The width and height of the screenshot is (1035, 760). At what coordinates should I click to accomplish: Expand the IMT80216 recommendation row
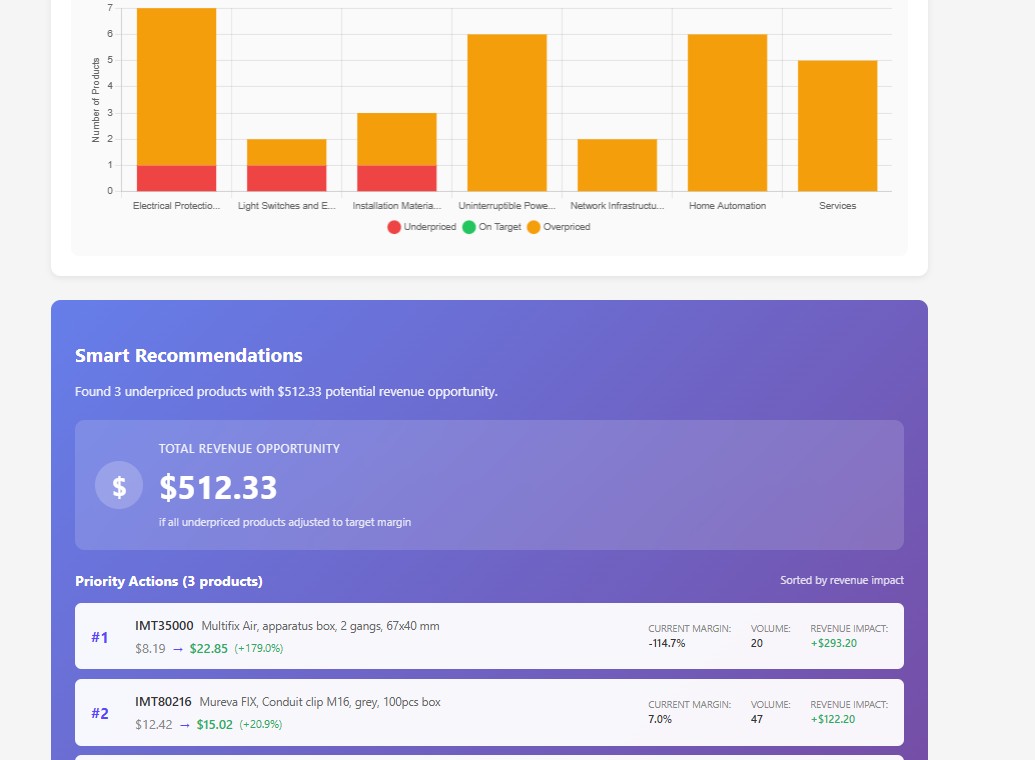(x=488, y=712)
